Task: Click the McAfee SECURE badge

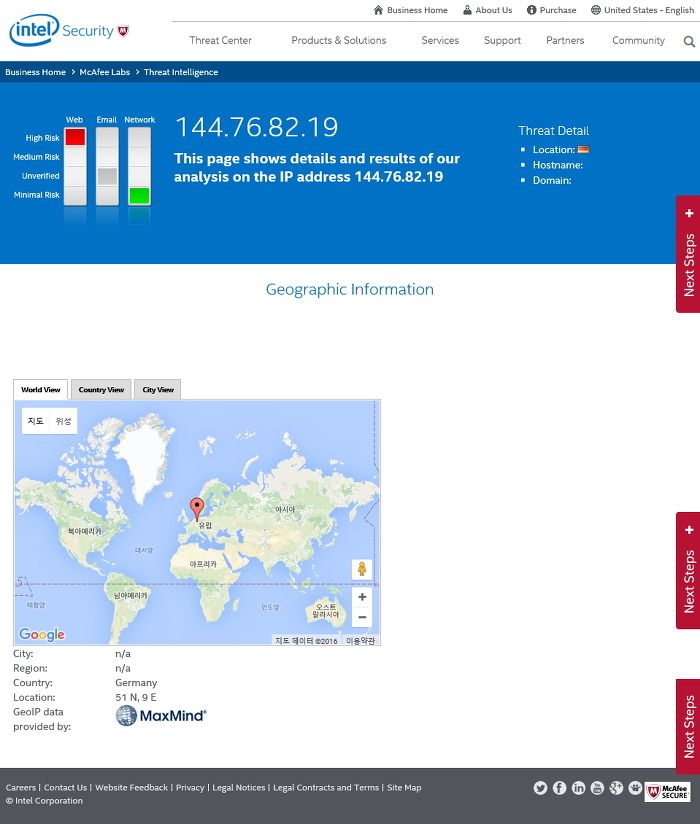Action: pos(667,791)
